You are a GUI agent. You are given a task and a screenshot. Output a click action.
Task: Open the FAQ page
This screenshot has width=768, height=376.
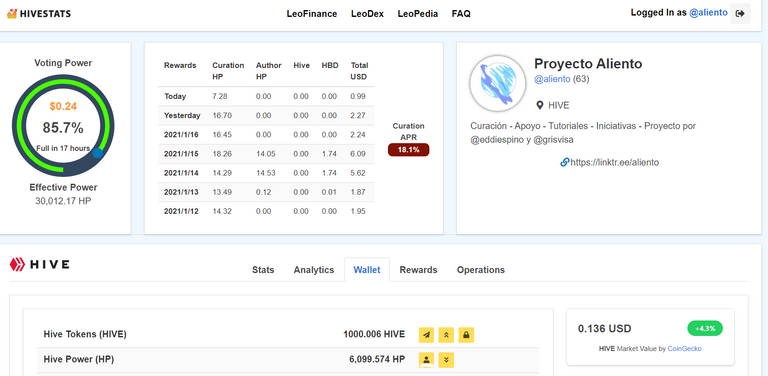coord(461,14)
